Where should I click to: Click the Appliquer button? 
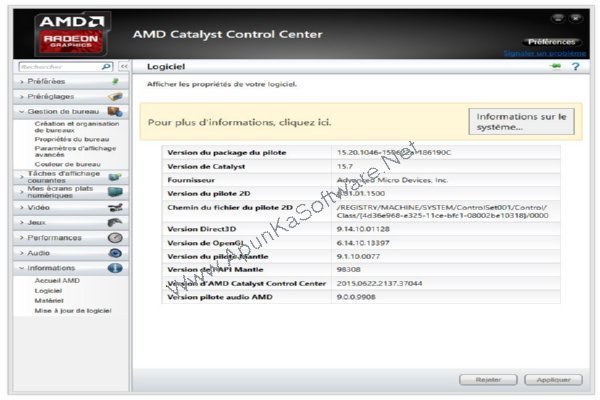pyautogui.click(x=553, y=380)
